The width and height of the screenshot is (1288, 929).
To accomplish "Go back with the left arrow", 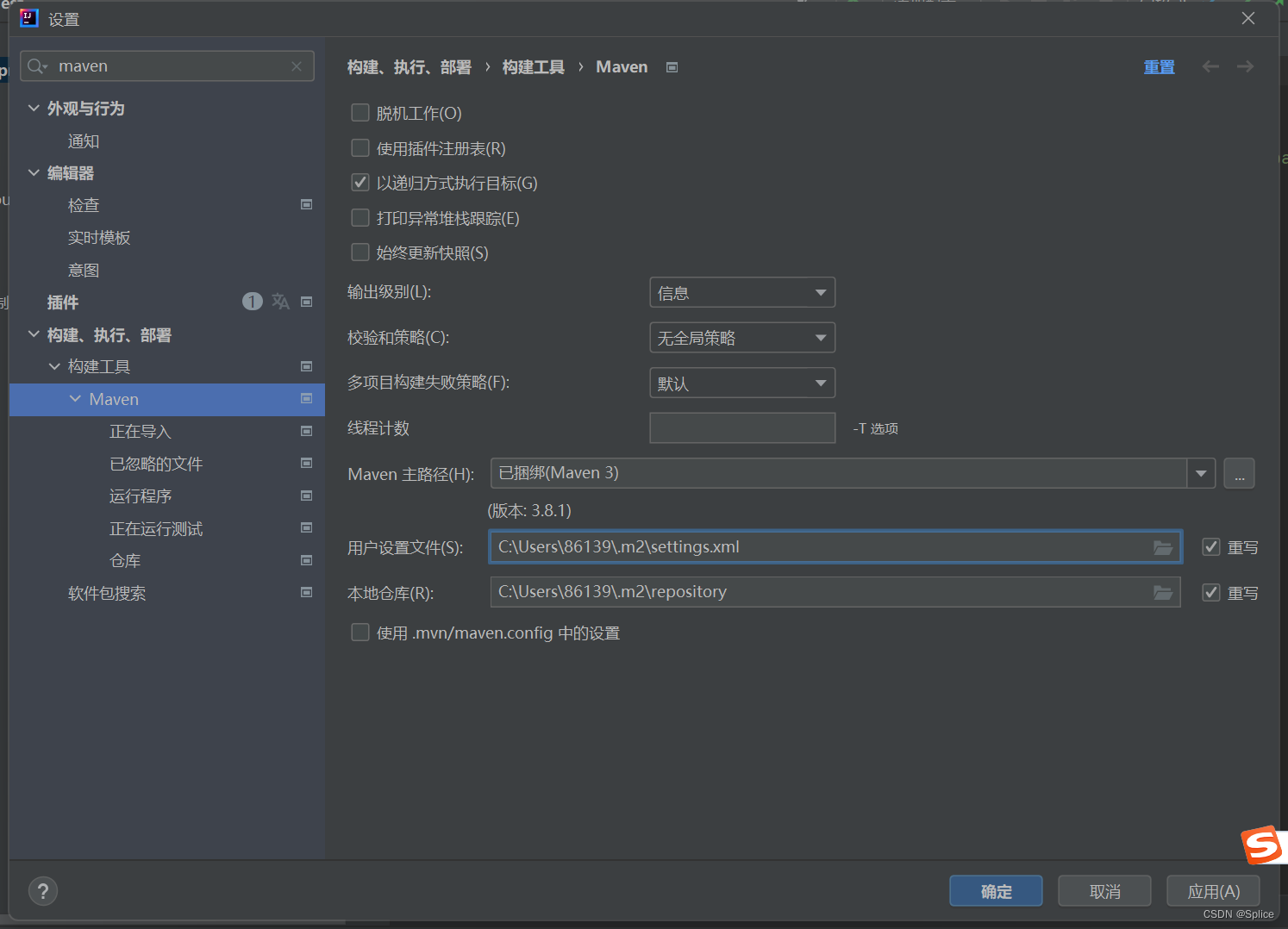I will pos(1210,66).
